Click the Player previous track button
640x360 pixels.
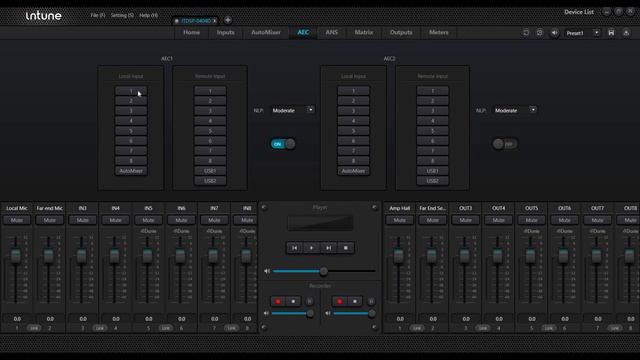point(294,248)
